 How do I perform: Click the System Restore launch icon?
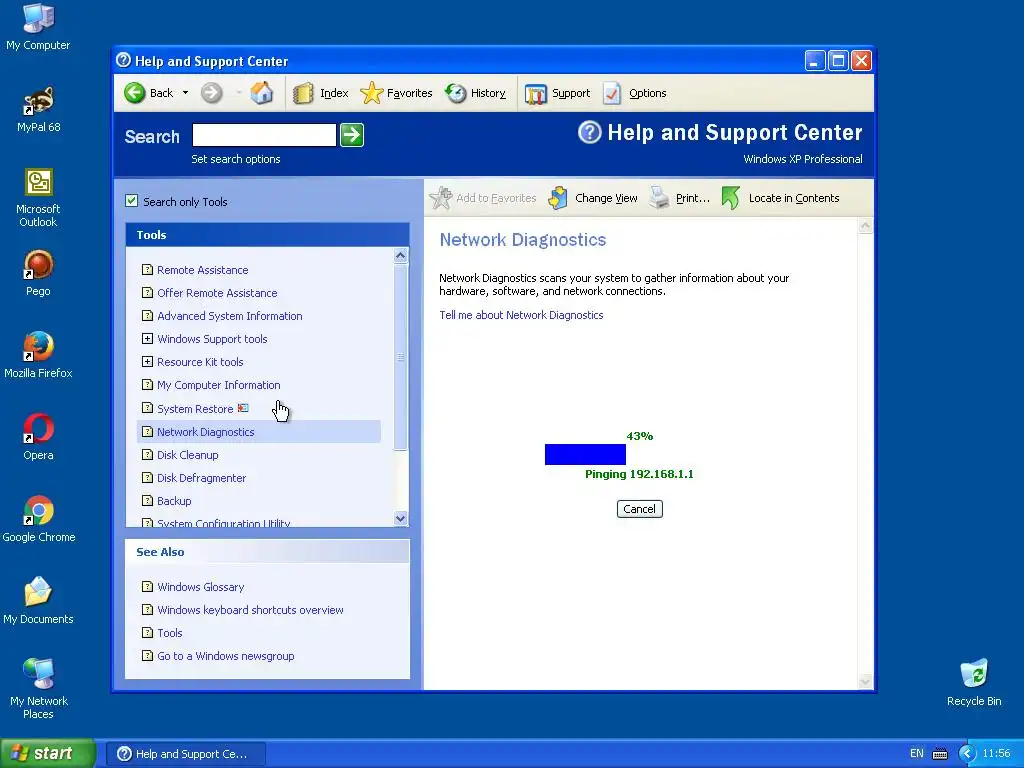point(243,408)
